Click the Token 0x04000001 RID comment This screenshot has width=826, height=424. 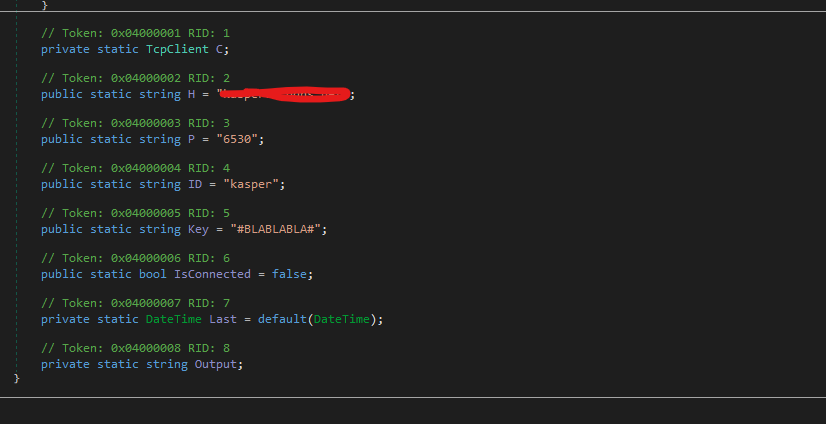click(135, 33)
